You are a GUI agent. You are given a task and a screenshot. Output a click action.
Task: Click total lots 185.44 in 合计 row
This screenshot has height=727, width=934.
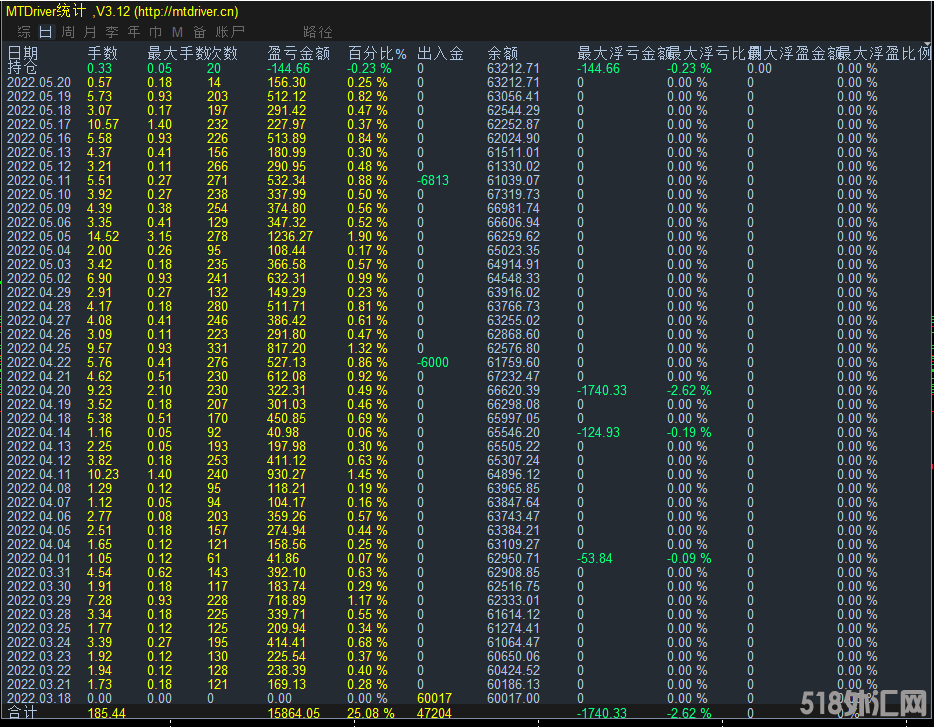[106, 713]
